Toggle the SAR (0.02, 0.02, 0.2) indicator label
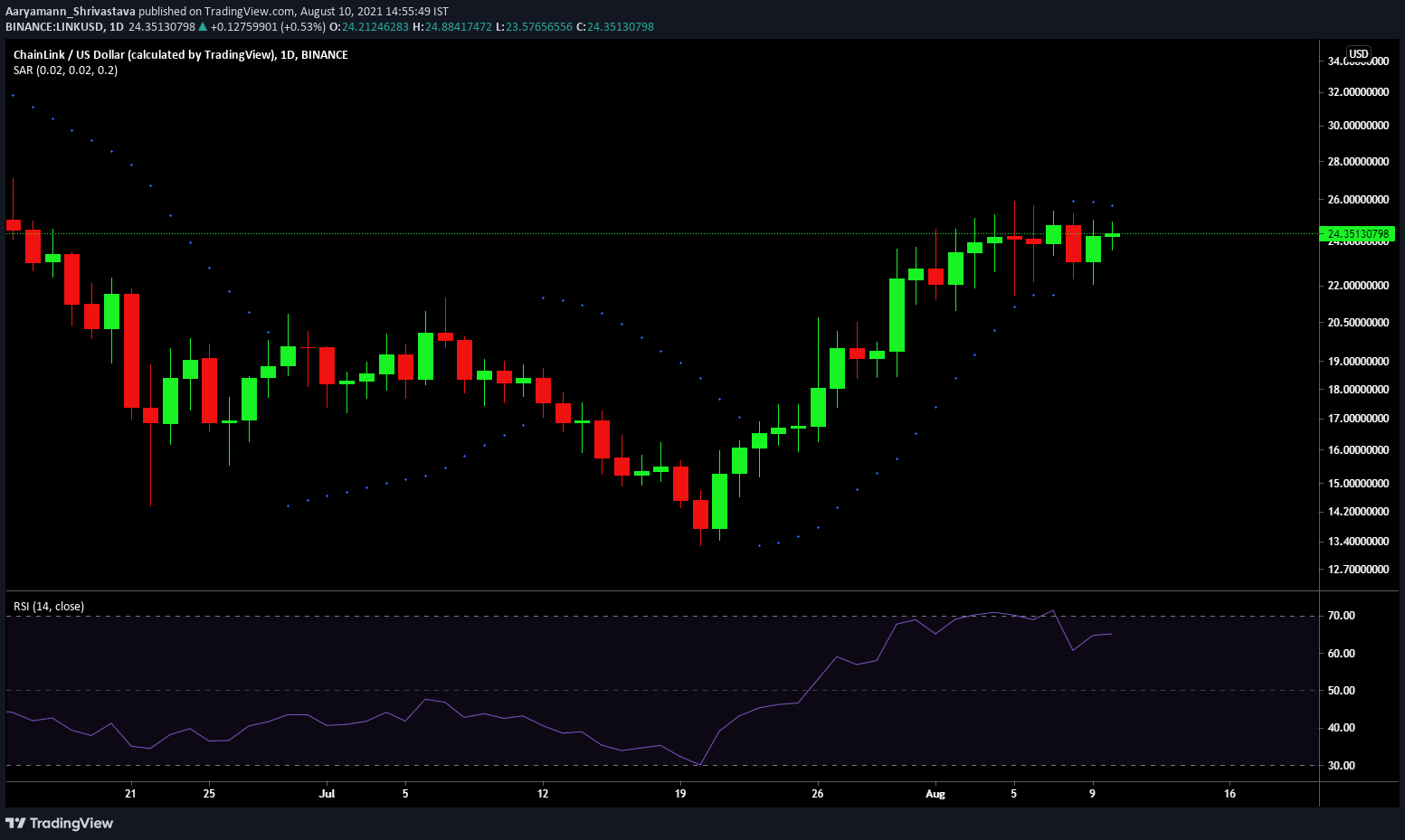This screenshot has width=1405, height=840. (x=63, y=70)
